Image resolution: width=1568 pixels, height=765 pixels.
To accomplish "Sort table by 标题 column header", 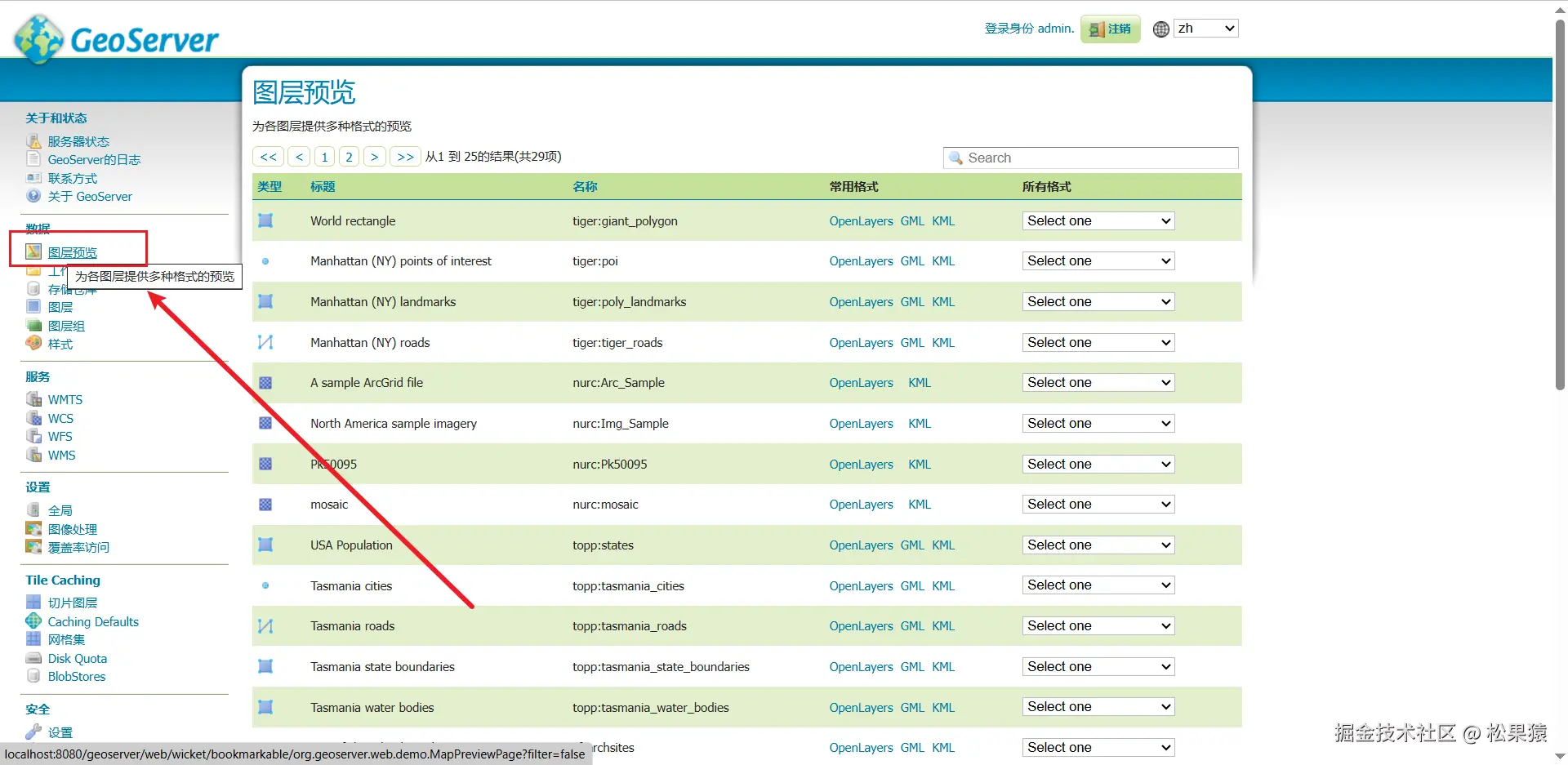I will tap(323, 186).
